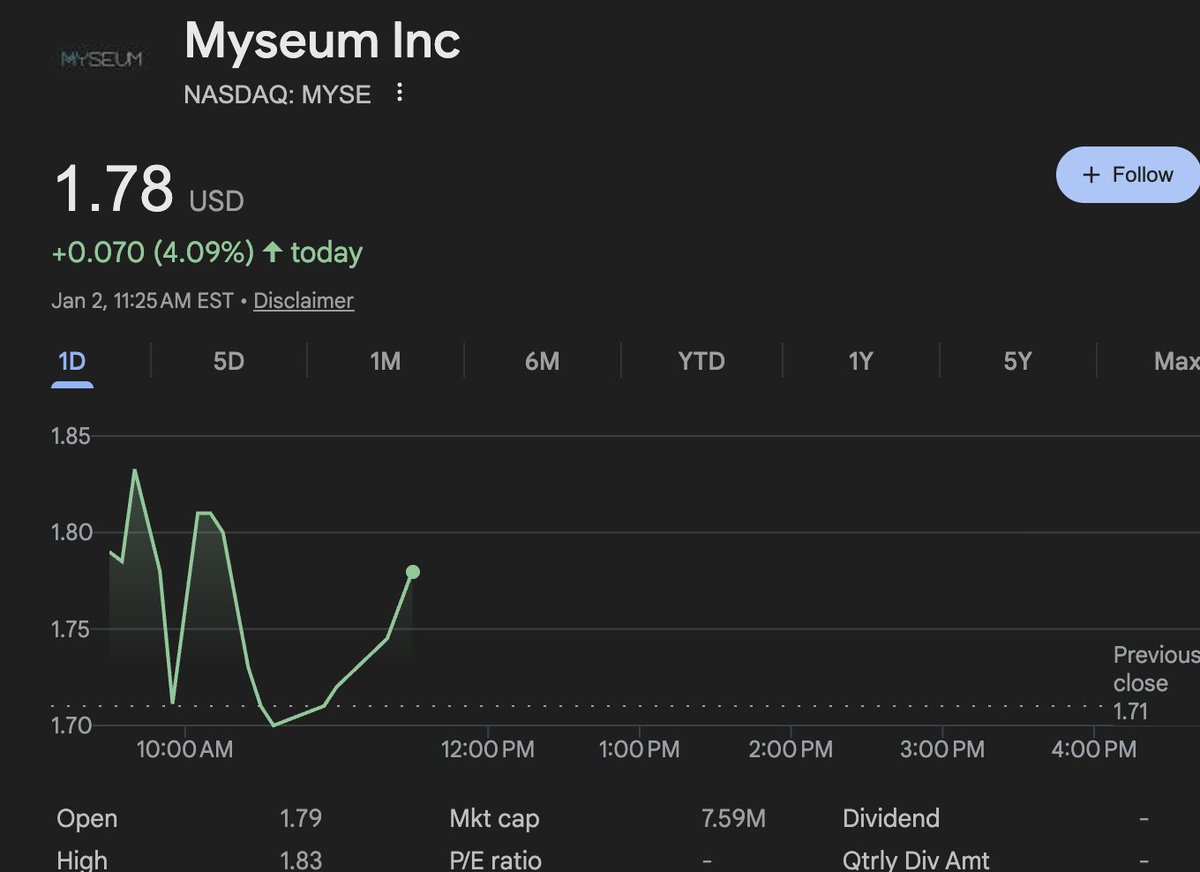1200x872 pixels.
Task: Click the Open label
Action: tap(87, 819)
